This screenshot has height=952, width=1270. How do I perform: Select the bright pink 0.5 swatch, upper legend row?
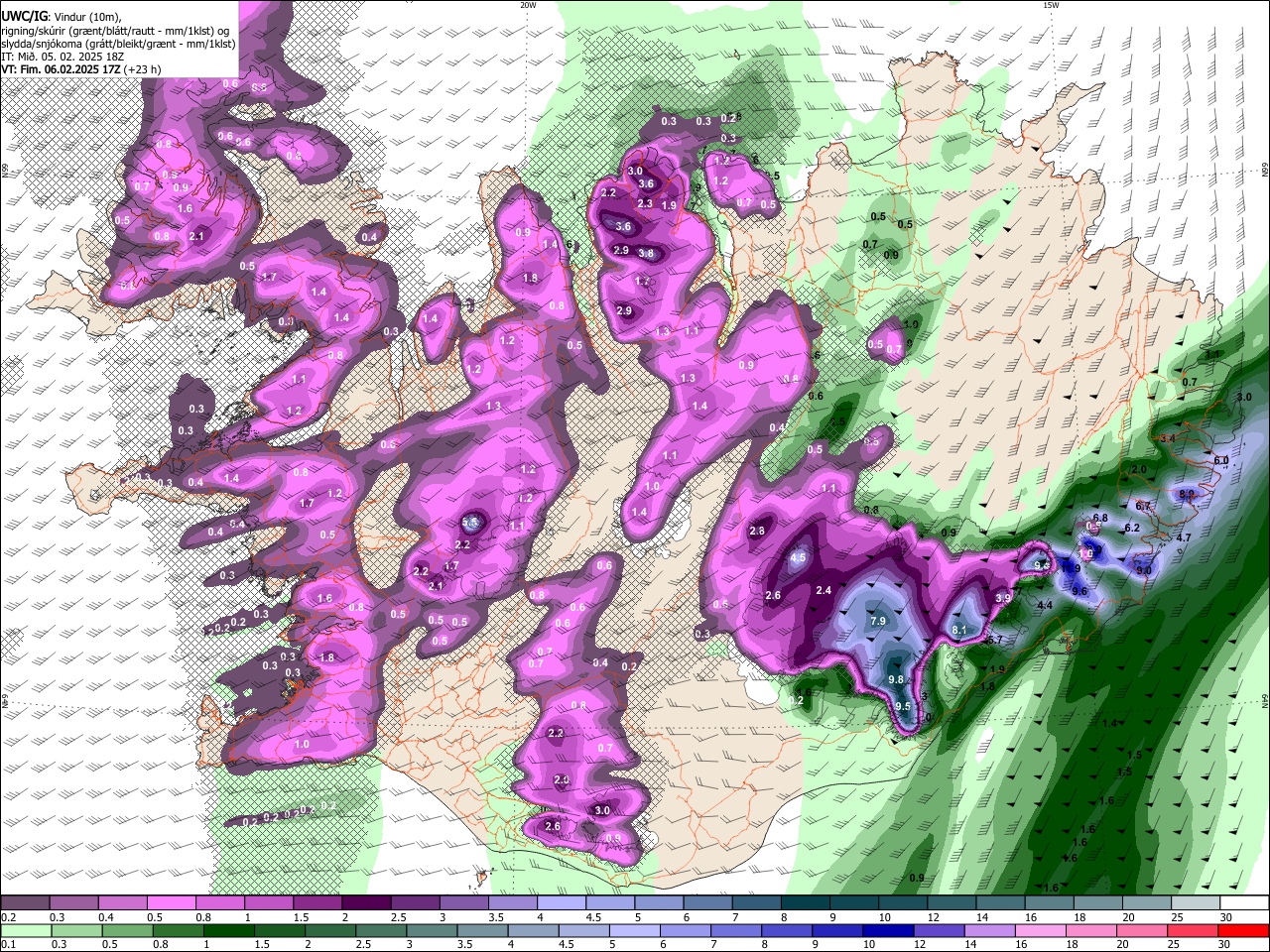(x=171, y=902)
